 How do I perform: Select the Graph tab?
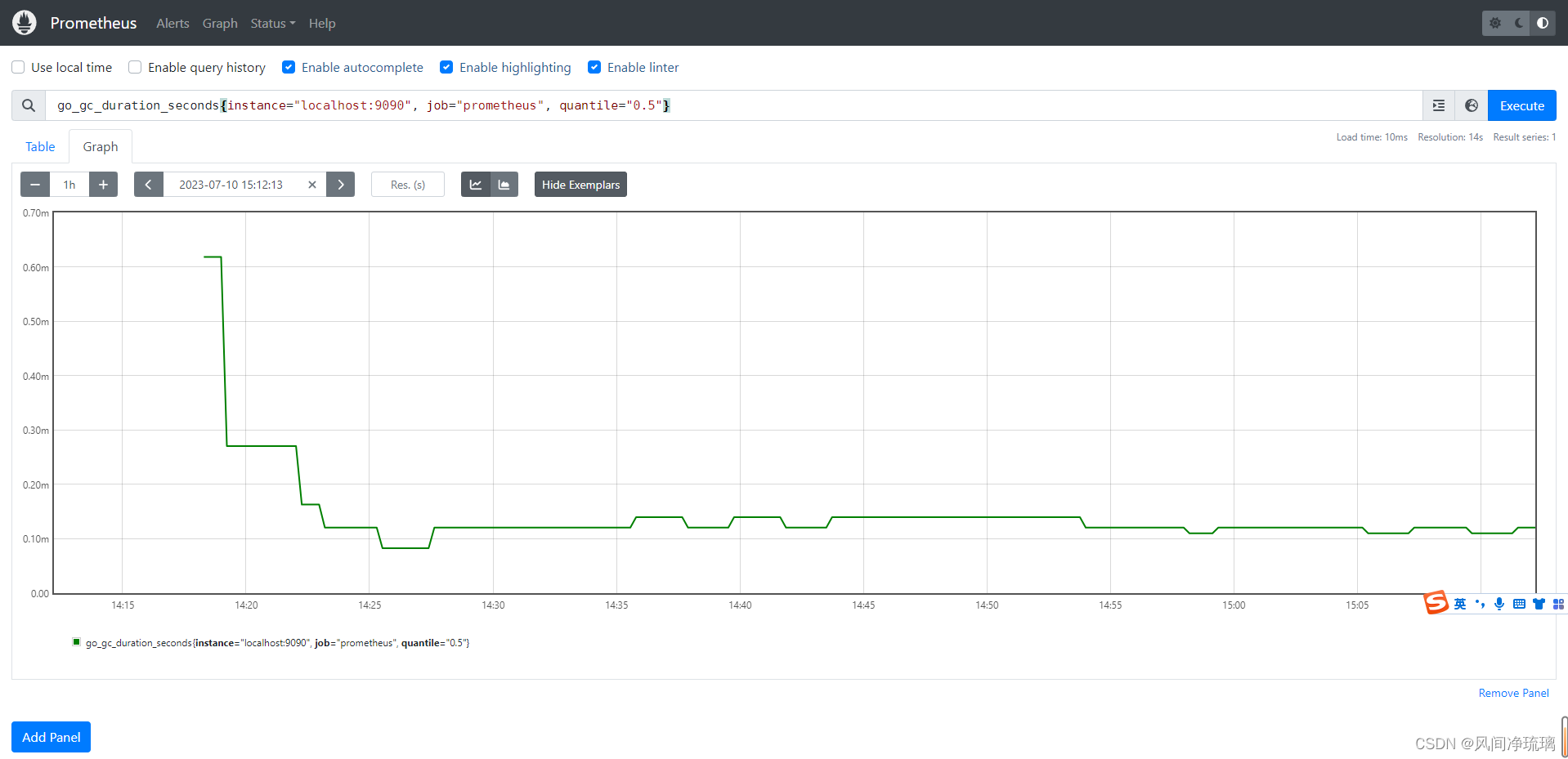tap(101, 146)
